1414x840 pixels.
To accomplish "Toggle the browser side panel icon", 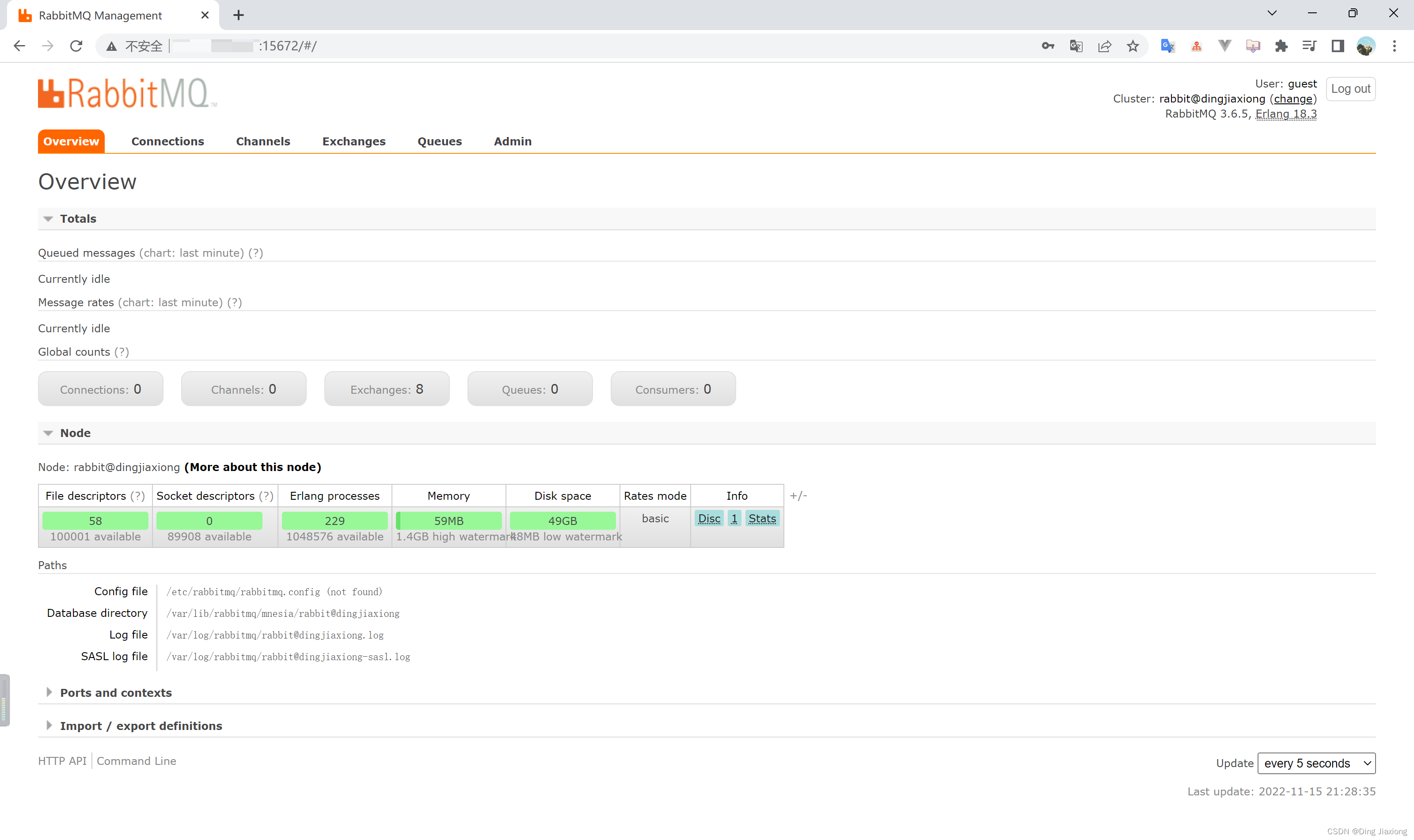I will pos(1338,46).
